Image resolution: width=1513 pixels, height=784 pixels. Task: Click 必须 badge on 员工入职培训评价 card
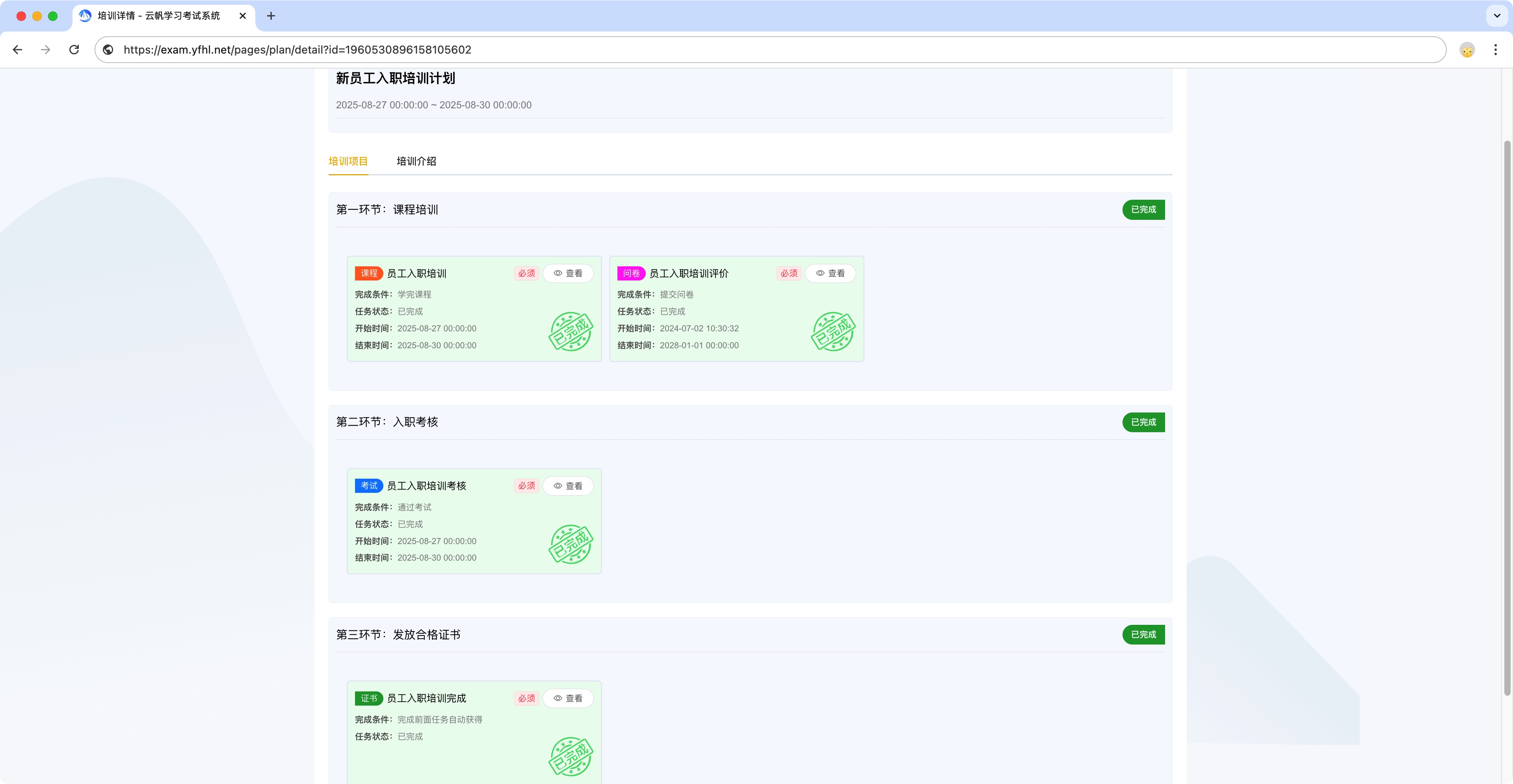[x=789, y=274]
